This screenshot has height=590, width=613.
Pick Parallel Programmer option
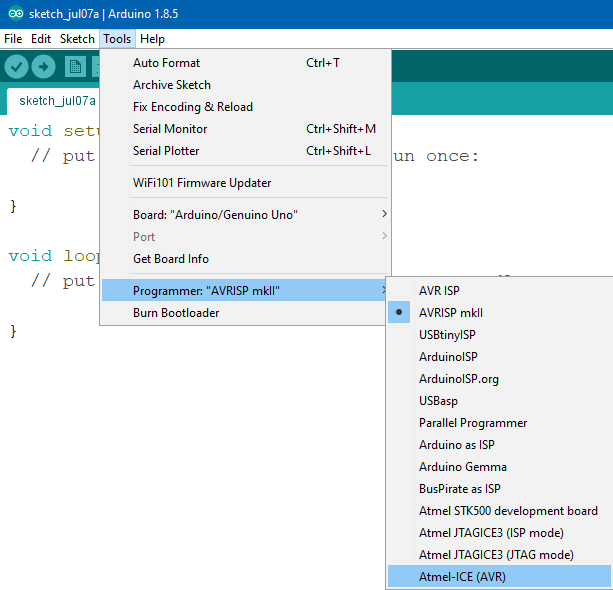[500, 423]
